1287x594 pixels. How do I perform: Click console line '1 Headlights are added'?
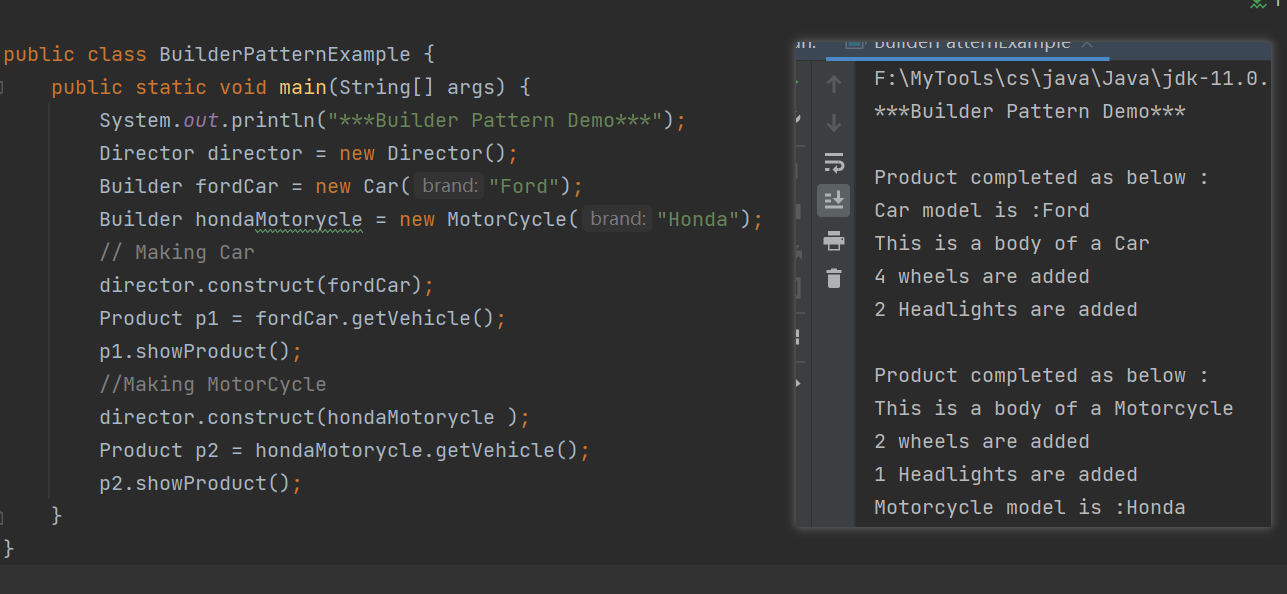coord(1006,474)
